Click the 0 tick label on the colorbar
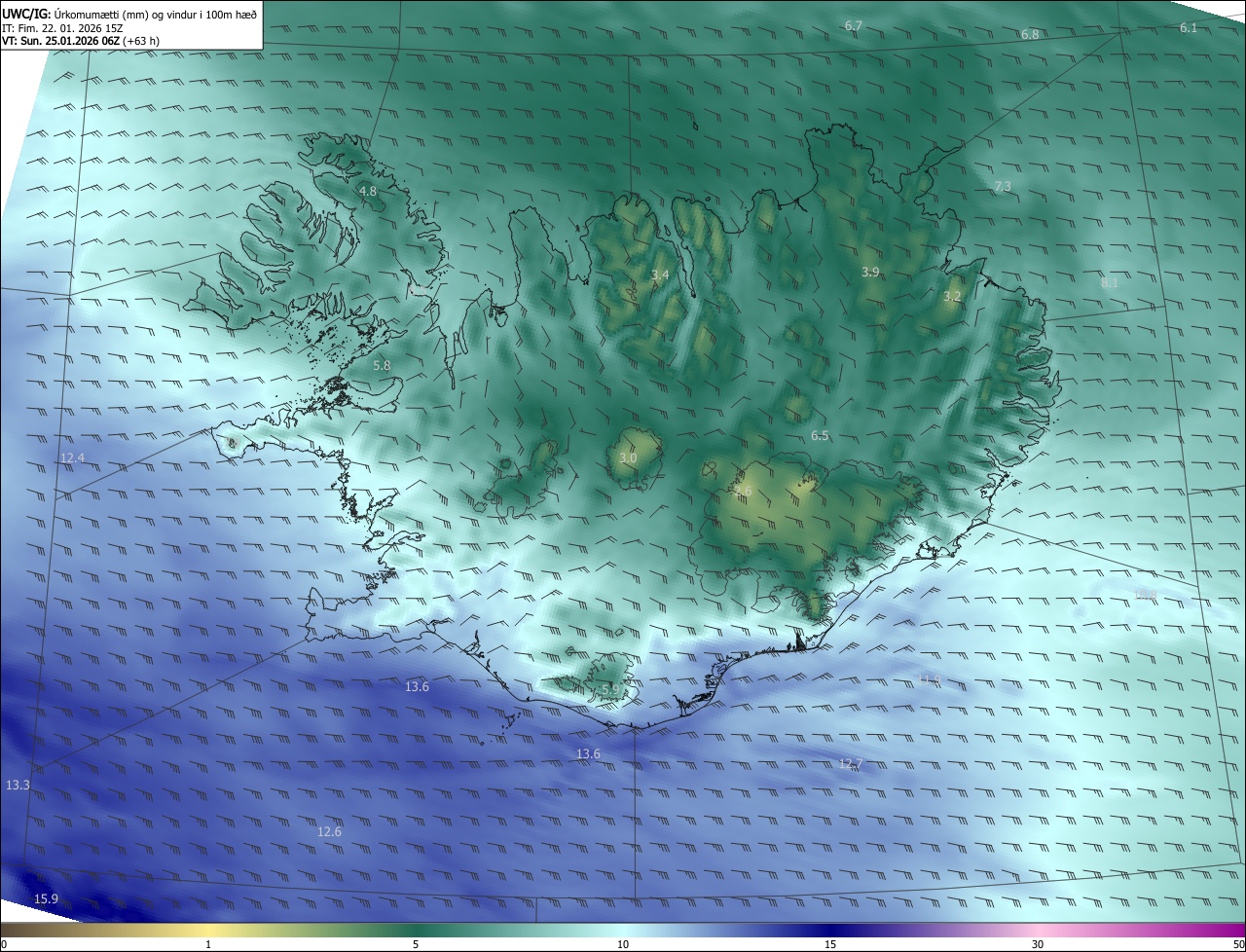This screenshot has width=1246, height=952. [x=4, y=944]
